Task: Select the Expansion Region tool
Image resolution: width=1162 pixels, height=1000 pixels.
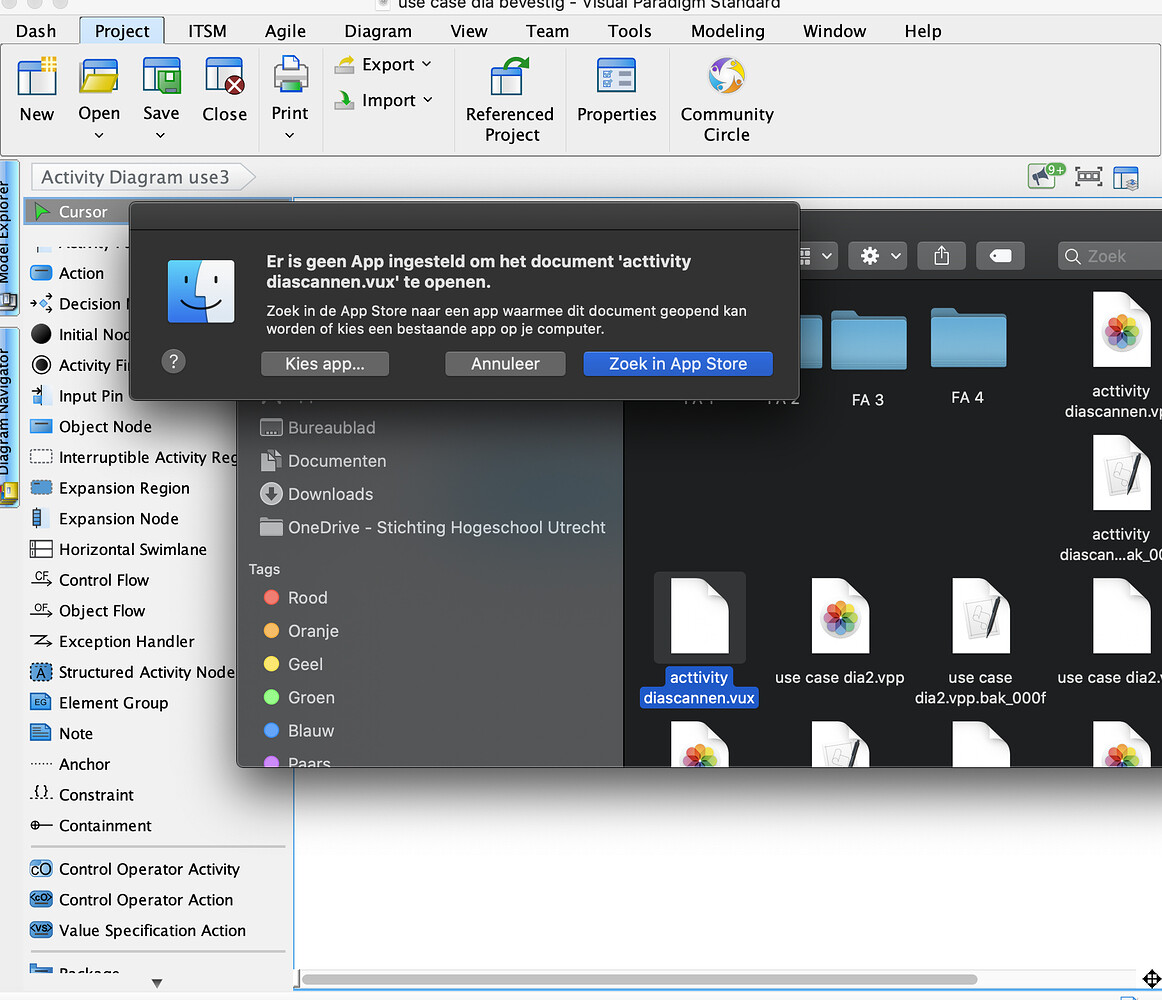Action: coord(110,488)
